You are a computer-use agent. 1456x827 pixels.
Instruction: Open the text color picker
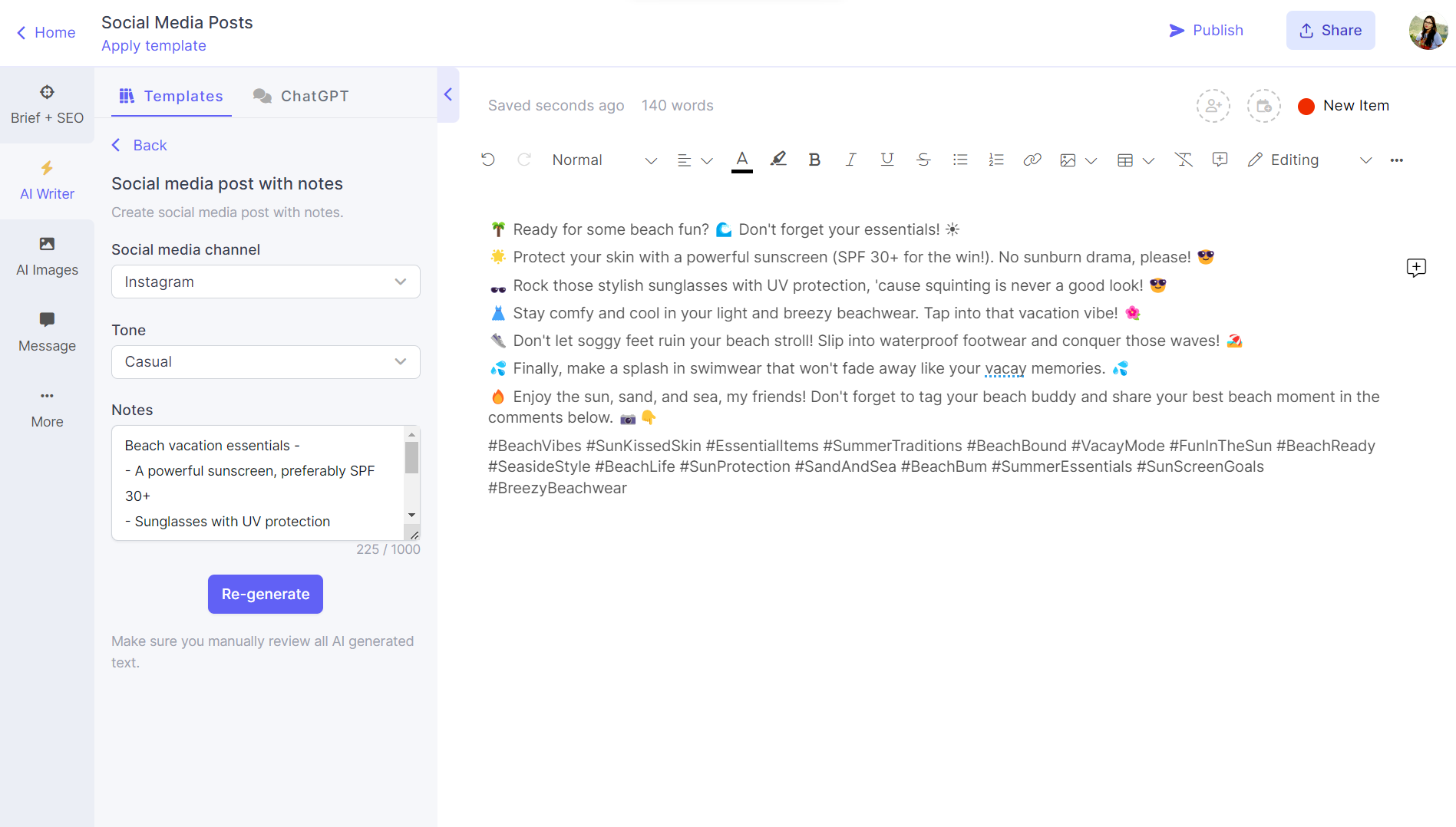[741, 160]
